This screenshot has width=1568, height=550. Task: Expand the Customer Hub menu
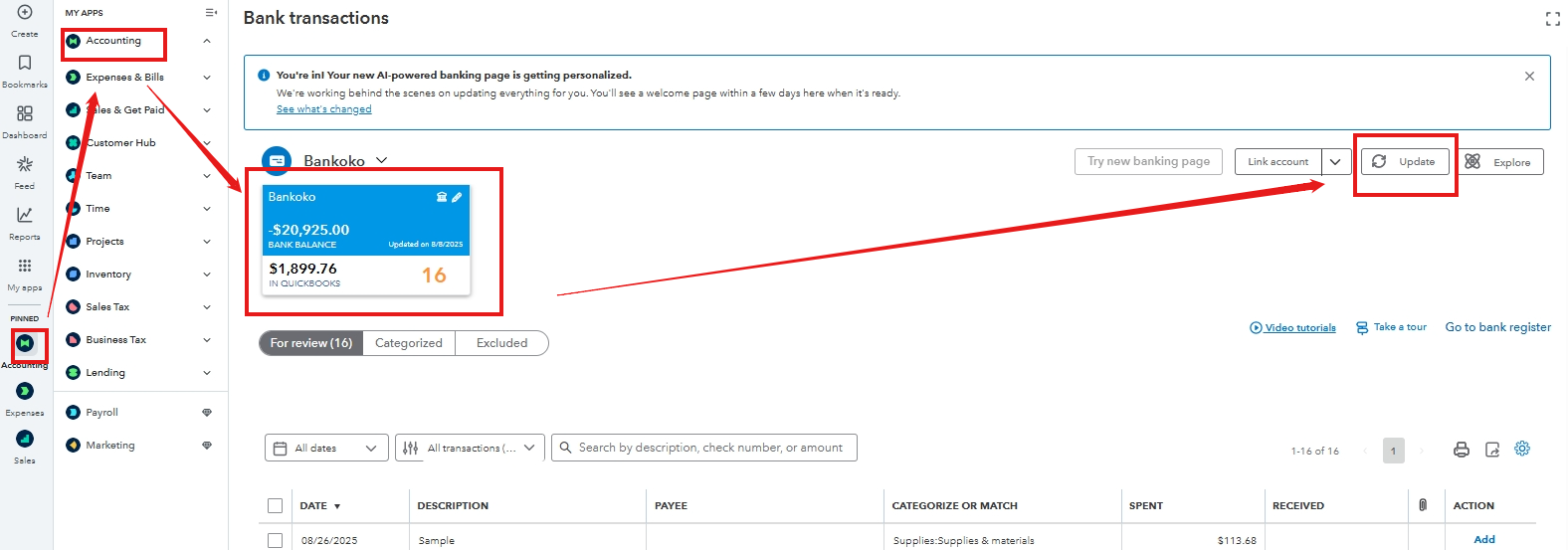coord(207,142)
